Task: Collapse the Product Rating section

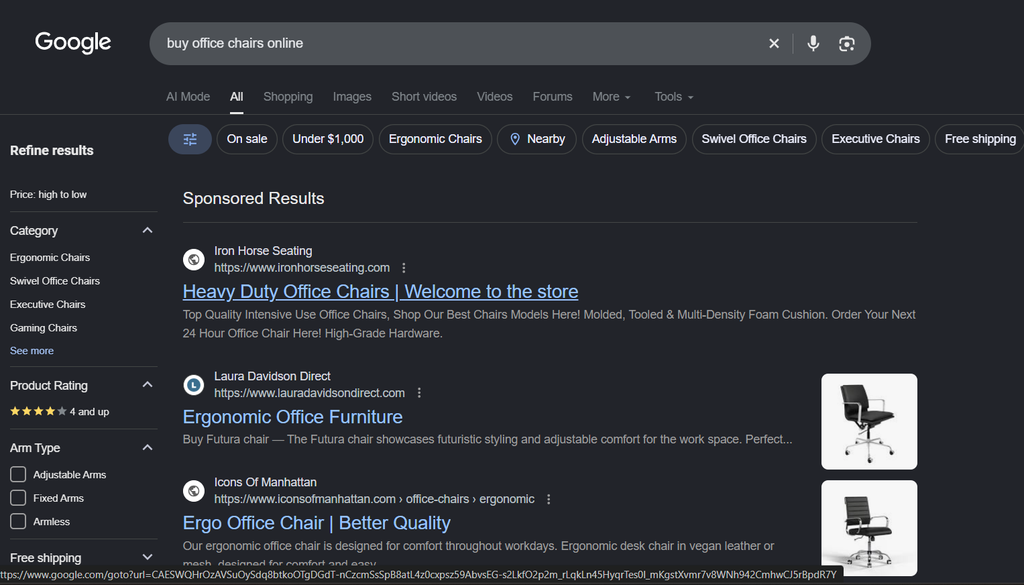Action: tap(148, 385)
